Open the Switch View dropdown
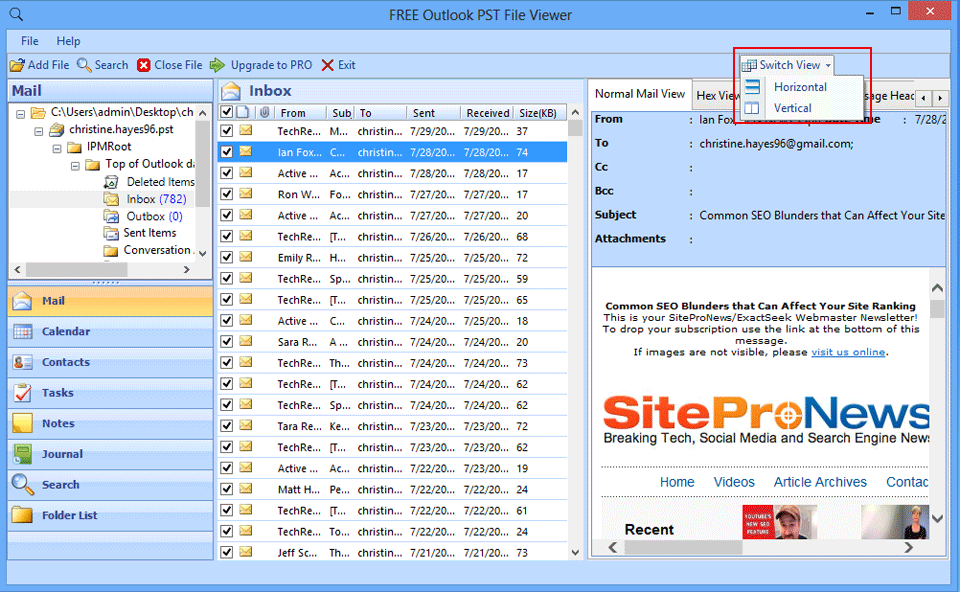Image resolution: width=960 pixels, height=592 pixels. (x=787, y=65)
